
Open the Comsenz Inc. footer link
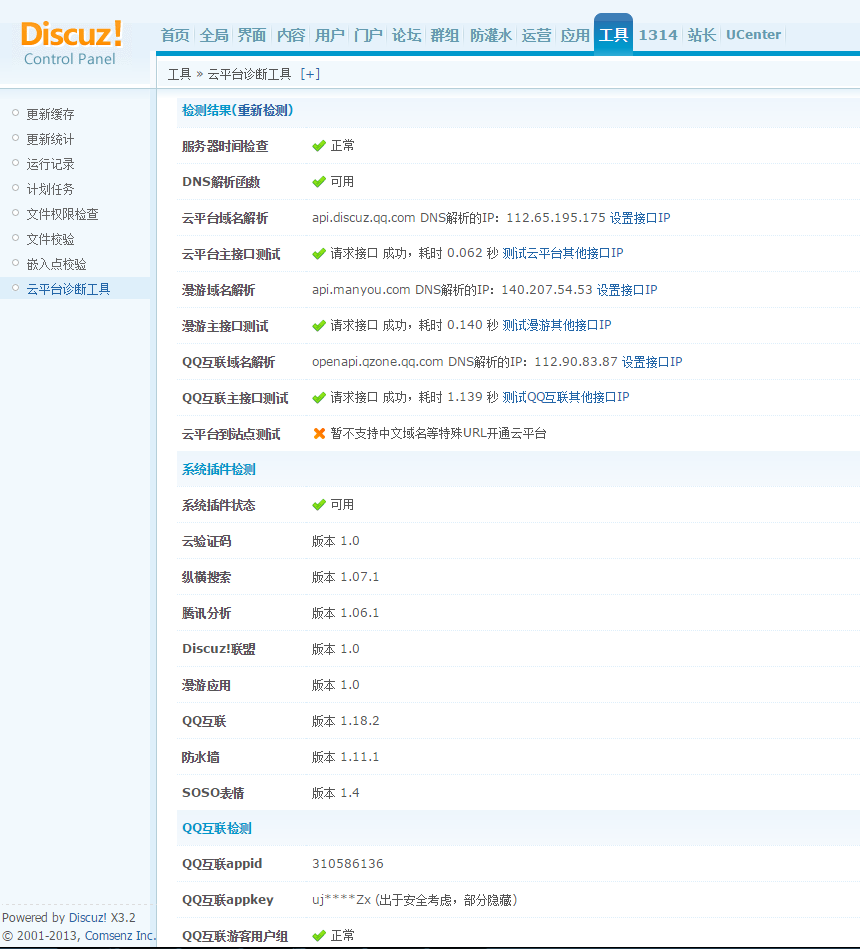[120, 936]
